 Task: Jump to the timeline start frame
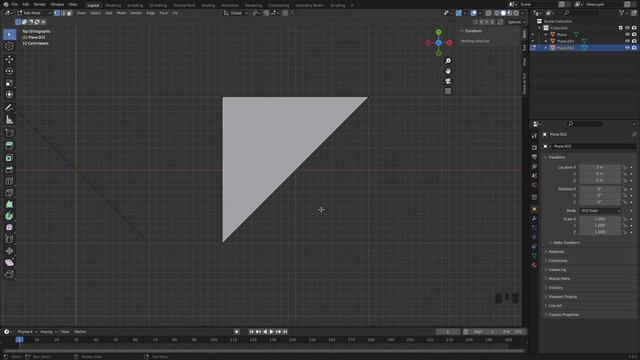(251, 332)
